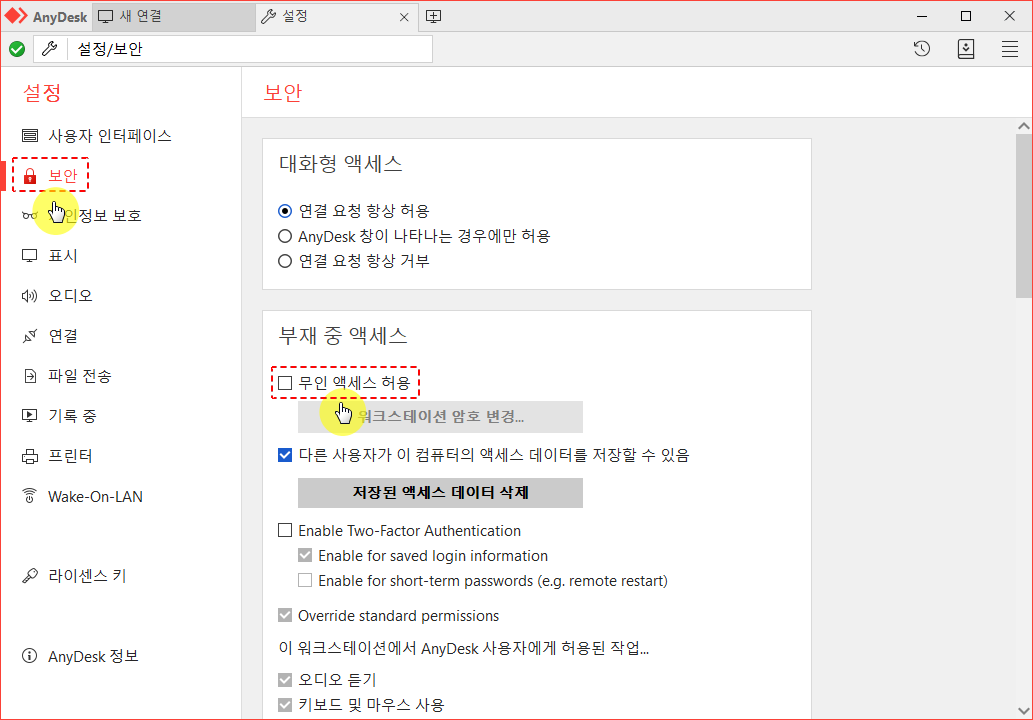Click the wrench icon in address bar
Viewport: 1033px width, 720px height.
pos(49,49)
